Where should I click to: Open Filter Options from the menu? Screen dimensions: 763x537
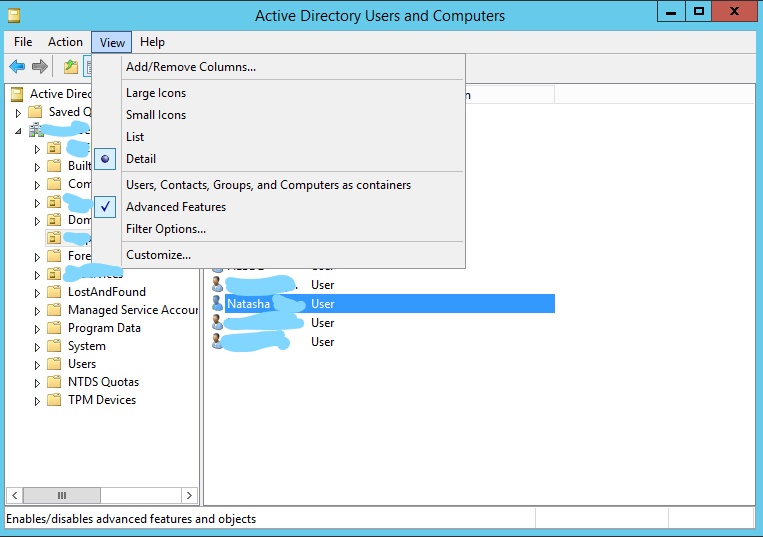(x=166, y=229)
